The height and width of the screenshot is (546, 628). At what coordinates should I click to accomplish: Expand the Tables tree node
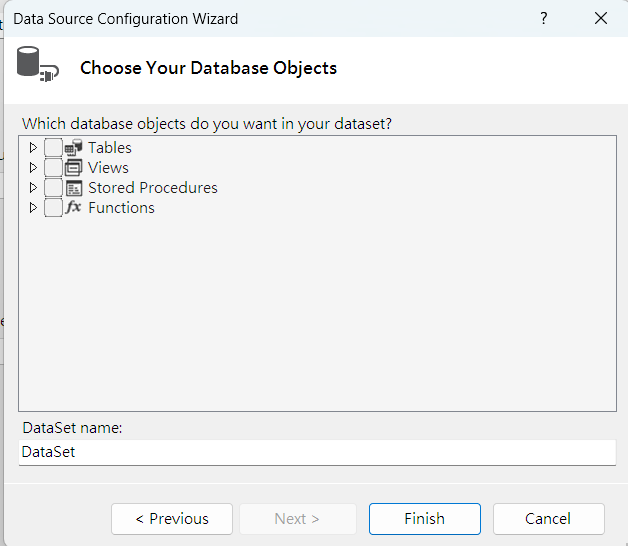click(x=33, y=148)
